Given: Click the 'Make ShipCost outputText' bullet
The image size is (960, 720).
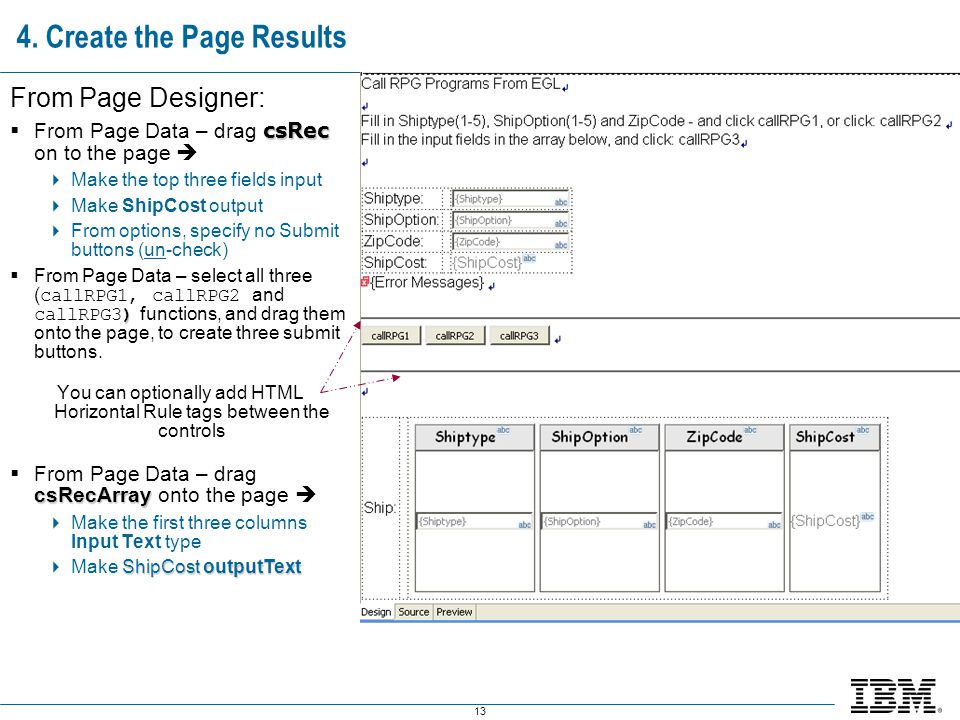Looking at the screenshot, I should (186, 566).
